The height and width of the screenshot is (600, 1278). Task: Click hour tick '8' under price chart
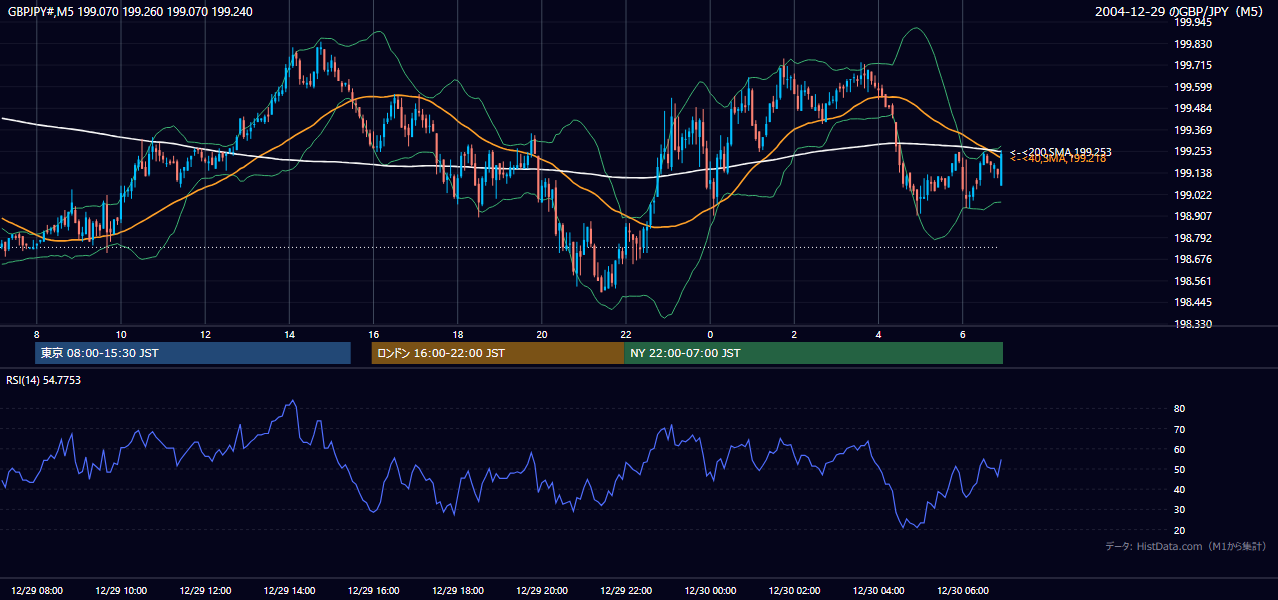(x=37, y=334)
